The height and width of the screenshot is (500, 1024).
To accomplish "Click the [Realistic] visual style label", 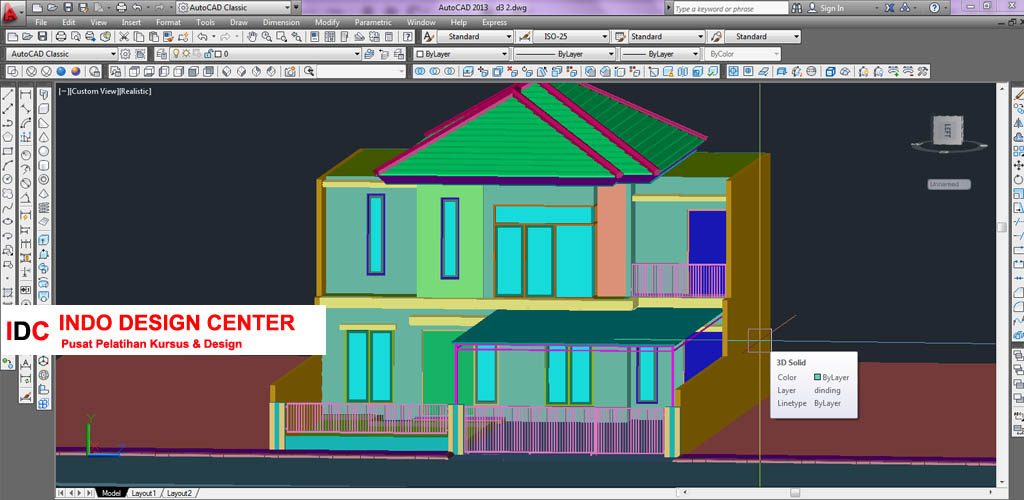I will pyautogui.click(x=135, y=91).
